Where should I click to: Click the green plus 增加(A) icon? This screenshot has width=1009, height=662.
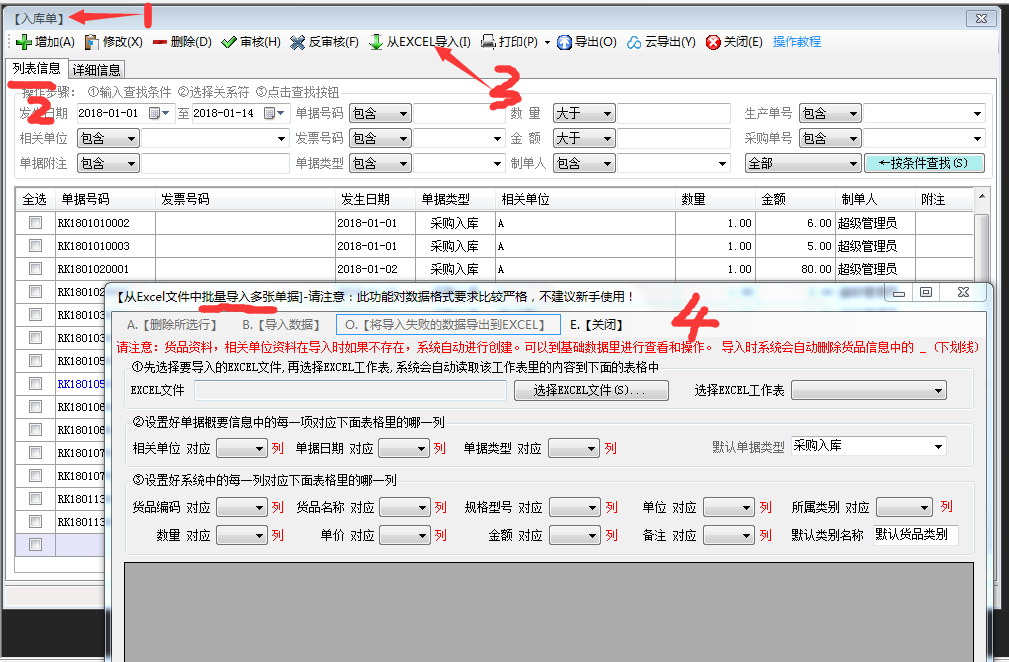(24, 42)
